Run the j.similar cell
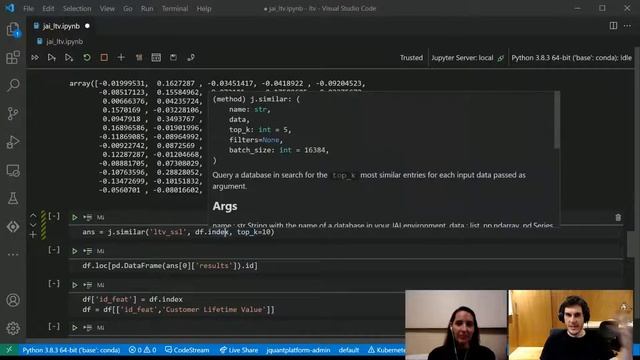640x360 pixels. pos(74,218)
